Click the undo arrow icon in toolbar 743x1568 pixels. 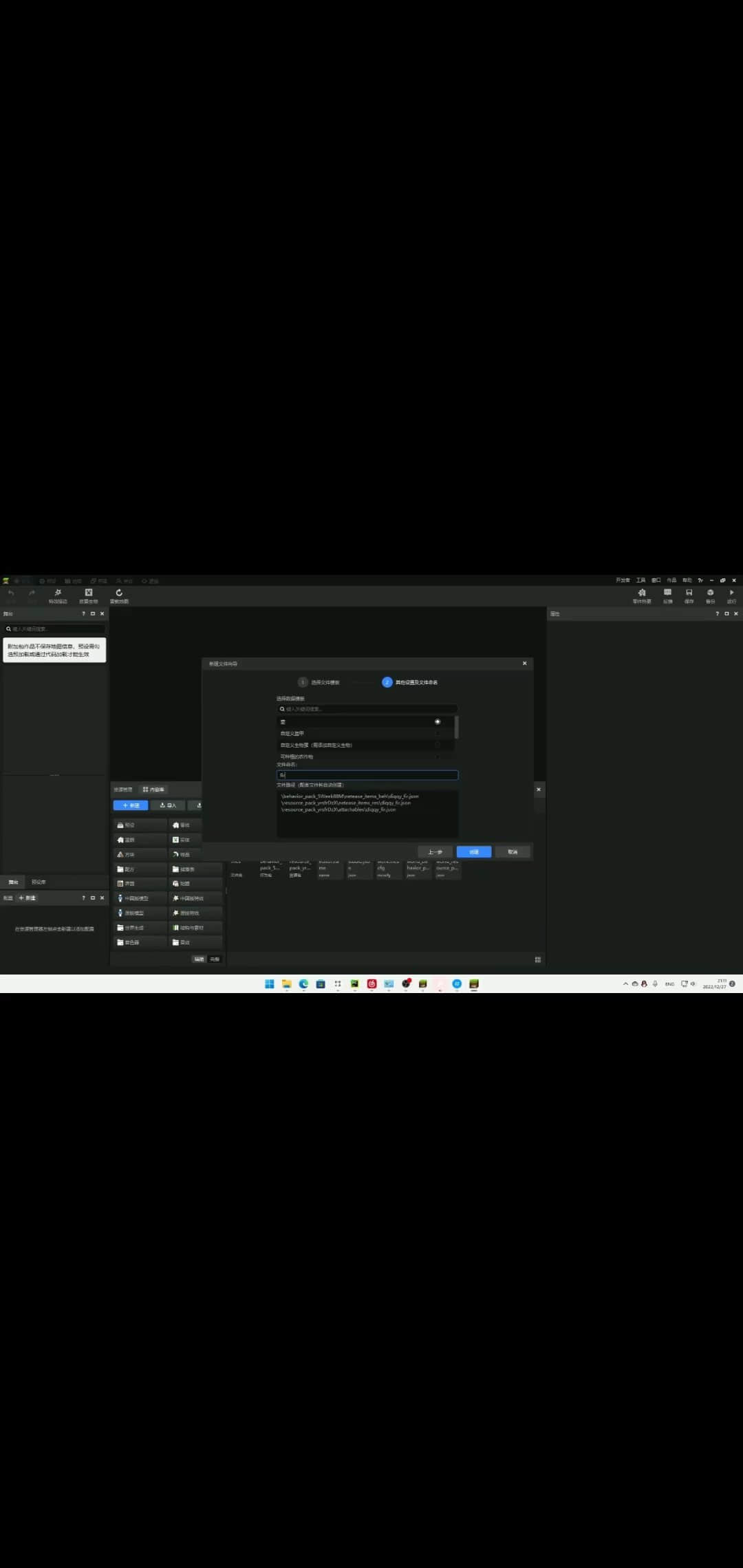pos(11,593)
